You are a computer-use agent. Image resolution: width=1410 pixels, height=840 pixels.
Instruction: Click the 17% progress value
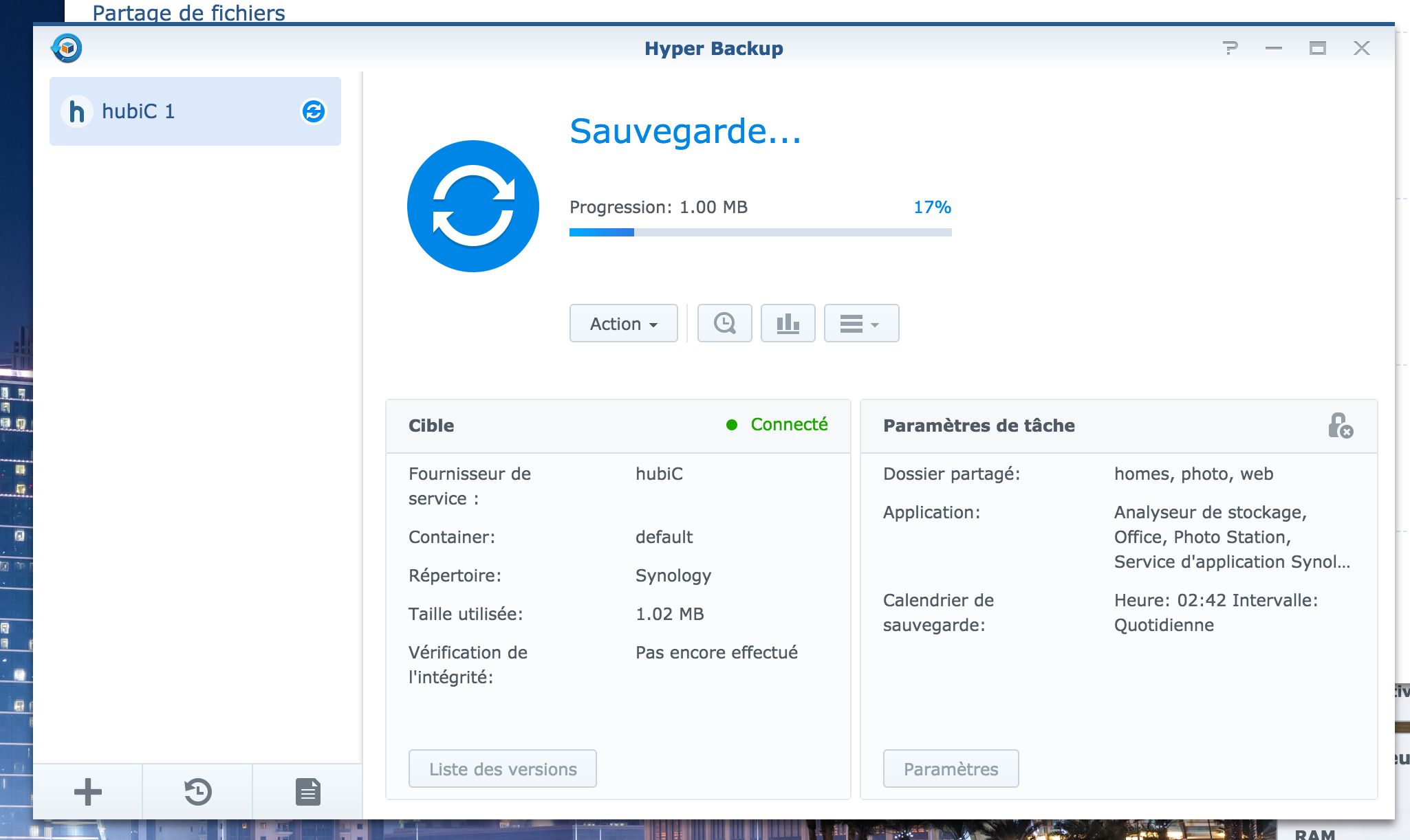pos(932,207)
